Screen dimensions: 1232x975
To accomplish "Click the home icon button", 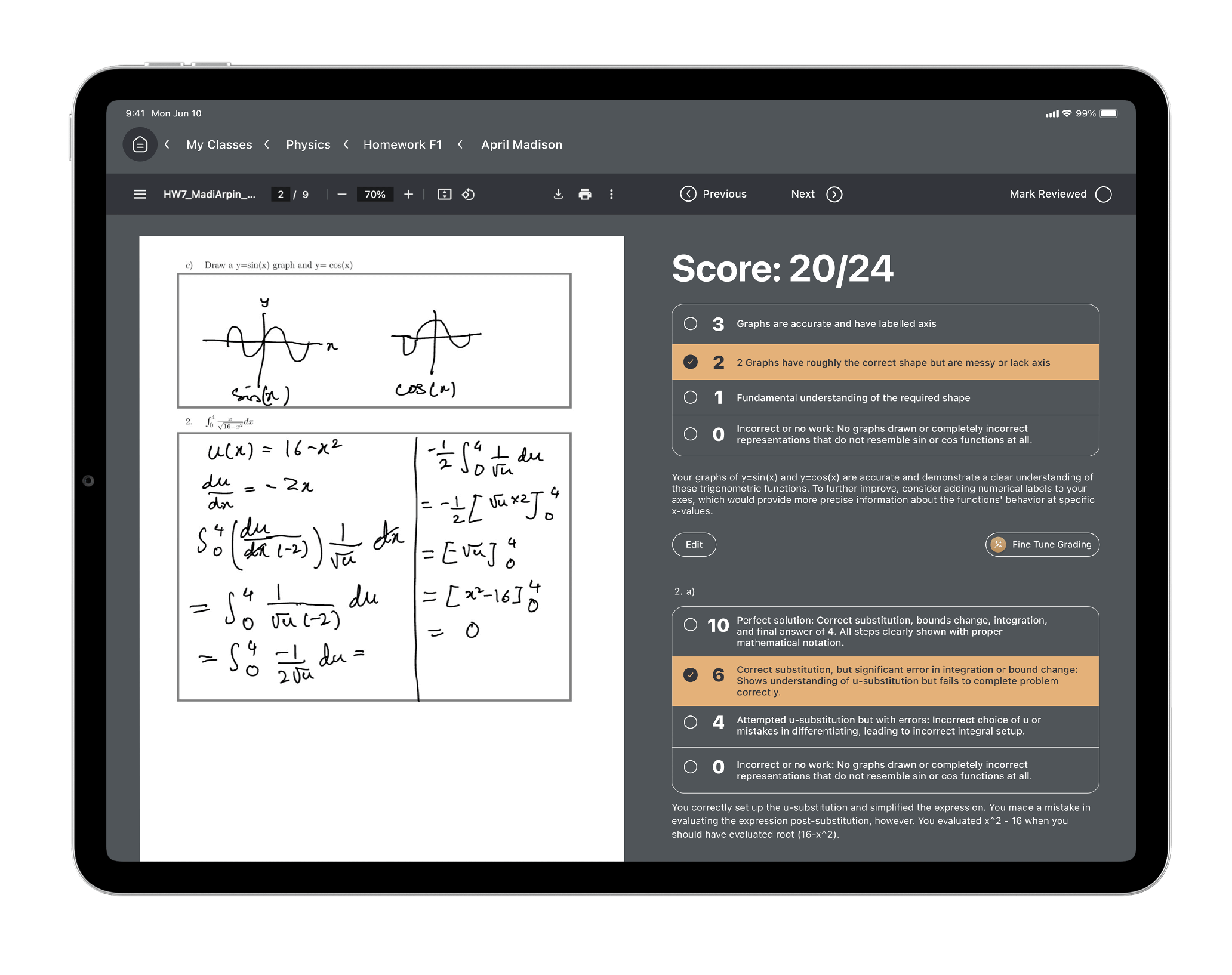I will pyautogui.click(x=140, y=144).
